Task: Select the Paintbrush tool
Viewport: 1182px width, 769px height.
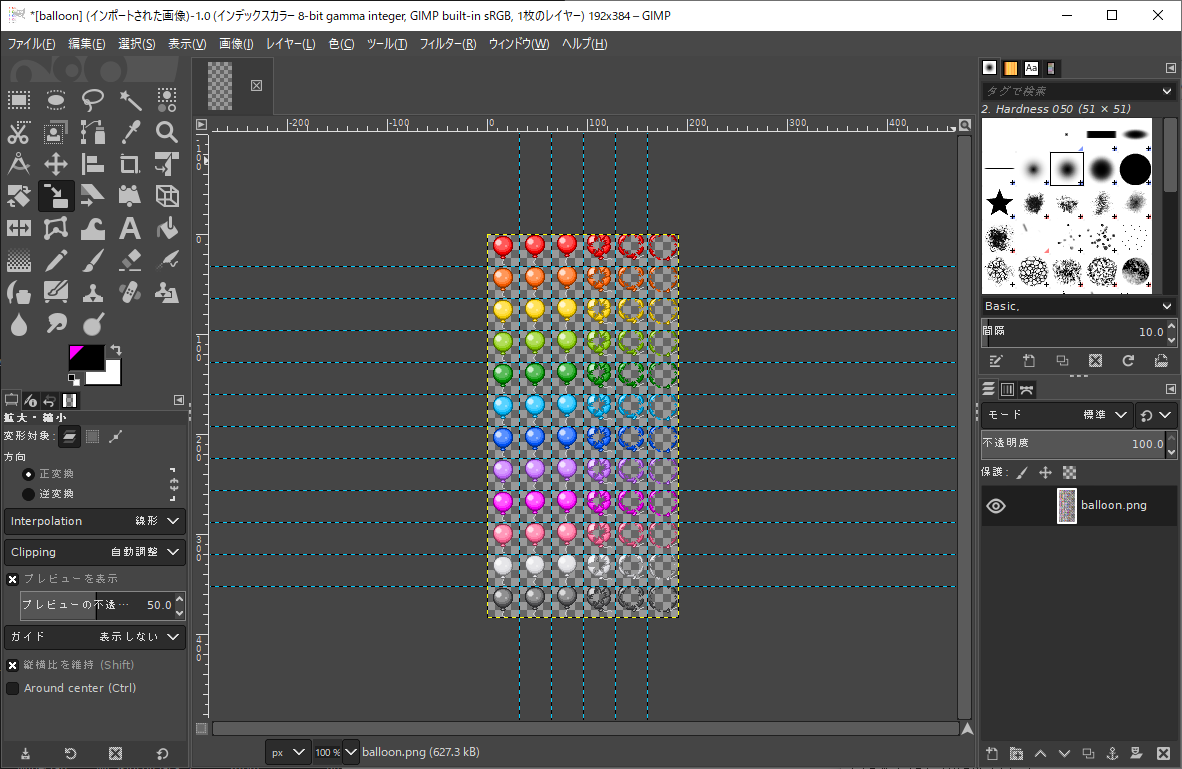Action: point(93,261)
